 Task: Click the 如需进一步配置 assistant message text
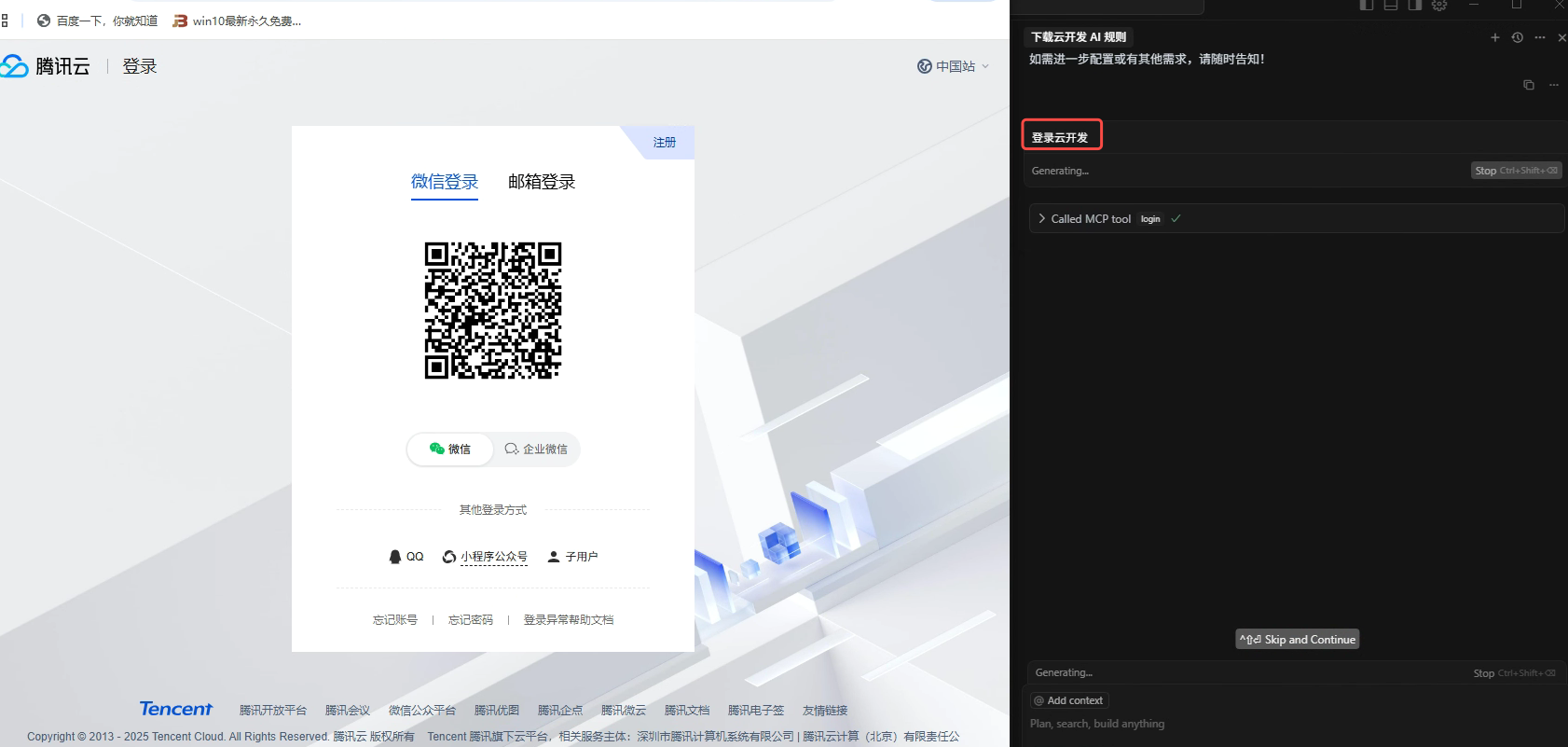point(1147,59)
